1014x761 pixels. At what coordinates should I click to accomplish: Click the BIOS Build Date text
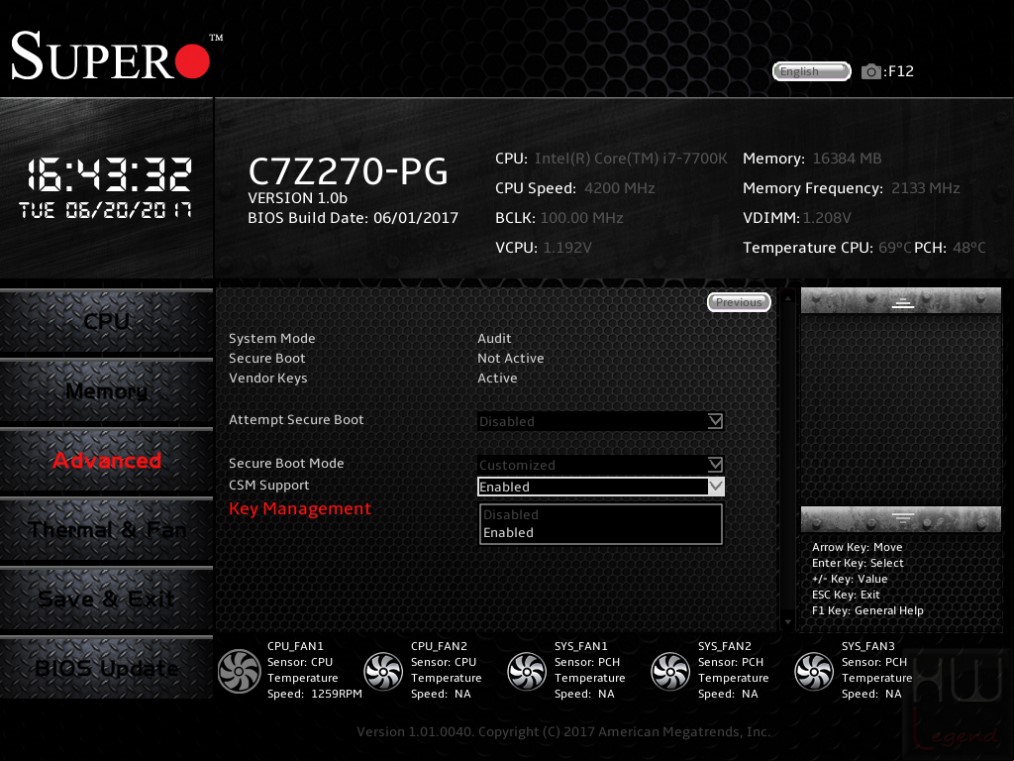coord(353,218)
